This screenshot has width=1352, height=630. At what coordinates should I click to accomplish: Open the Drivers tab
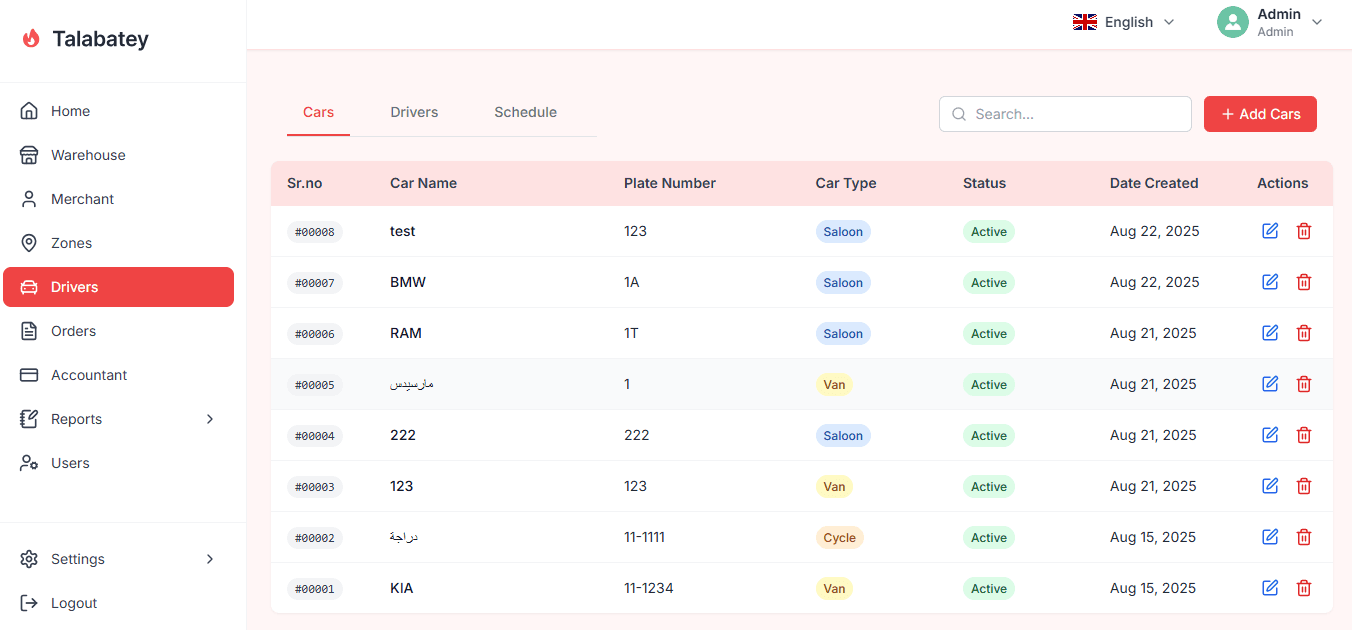coord(414,112)
